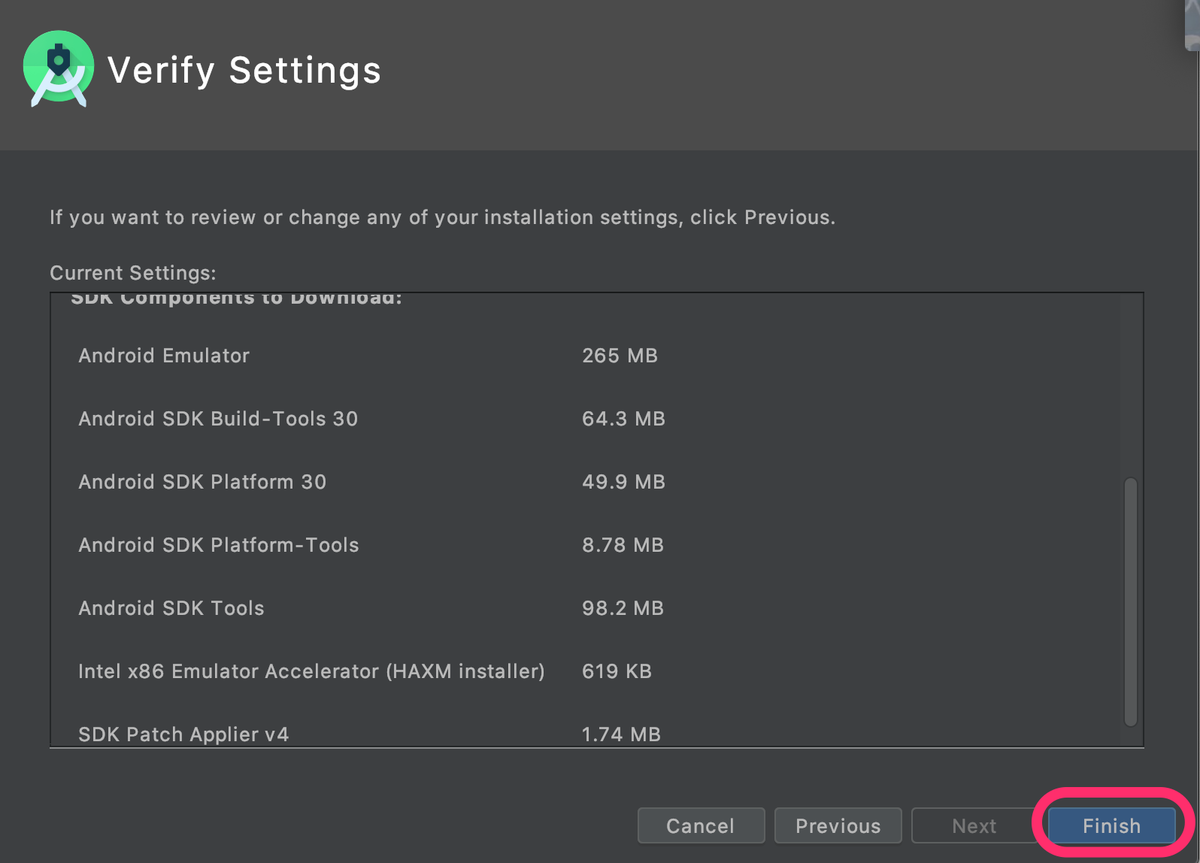This screenshot has width=1200, height=863.
Task: Select the Android SDK Tools entry
Action: [x=171, y=608]
